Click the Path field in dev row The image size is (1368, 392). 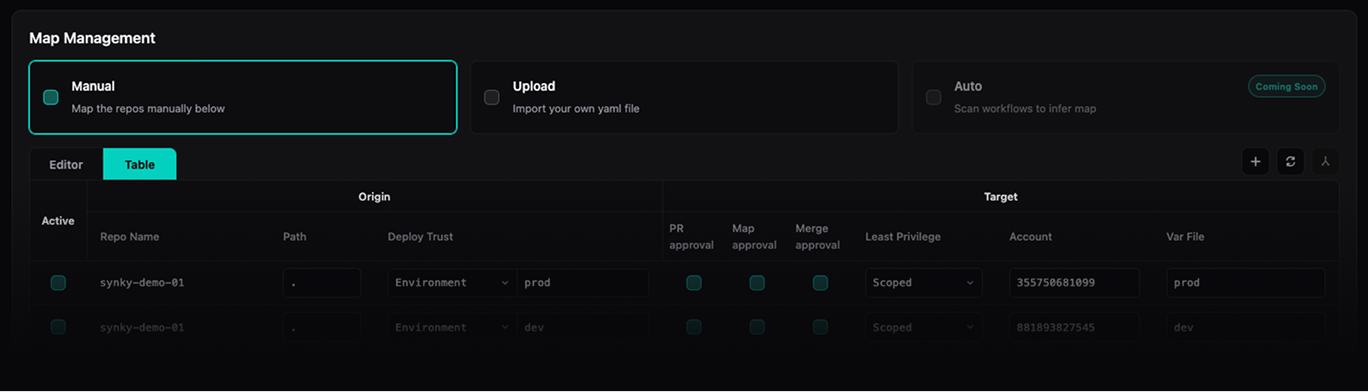click(322, 327)
